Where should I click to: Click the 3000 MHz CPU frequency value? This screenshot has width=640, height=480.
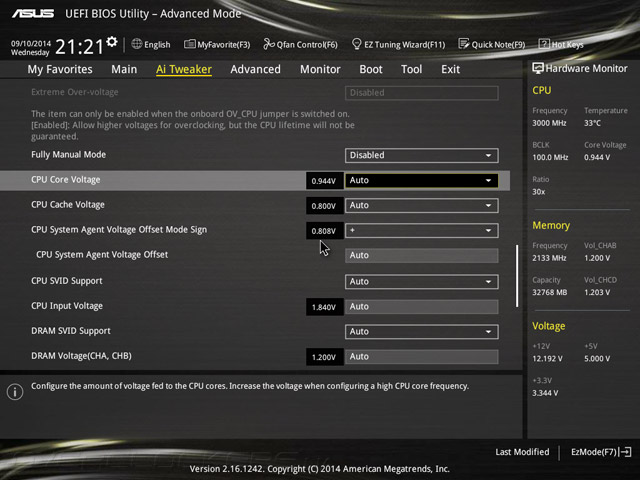(x=549, y=123)
